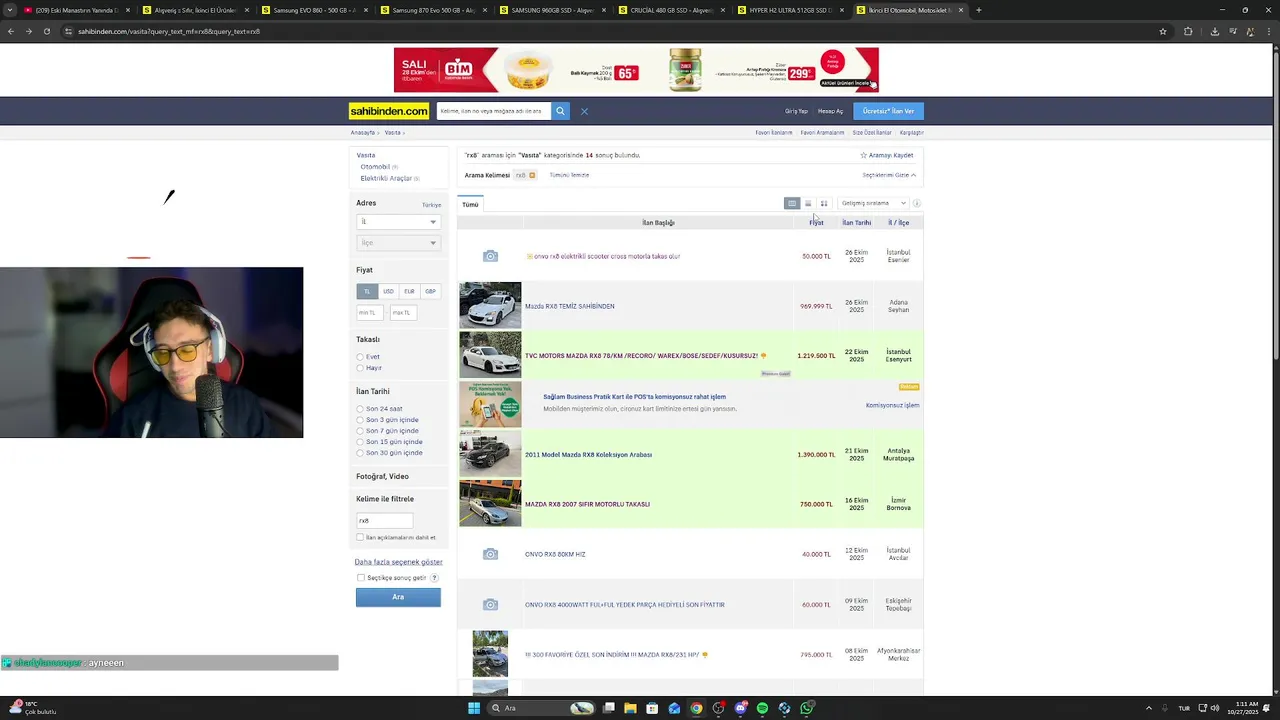
Task: Click the sorting info icon
Action: click(916, 203)
